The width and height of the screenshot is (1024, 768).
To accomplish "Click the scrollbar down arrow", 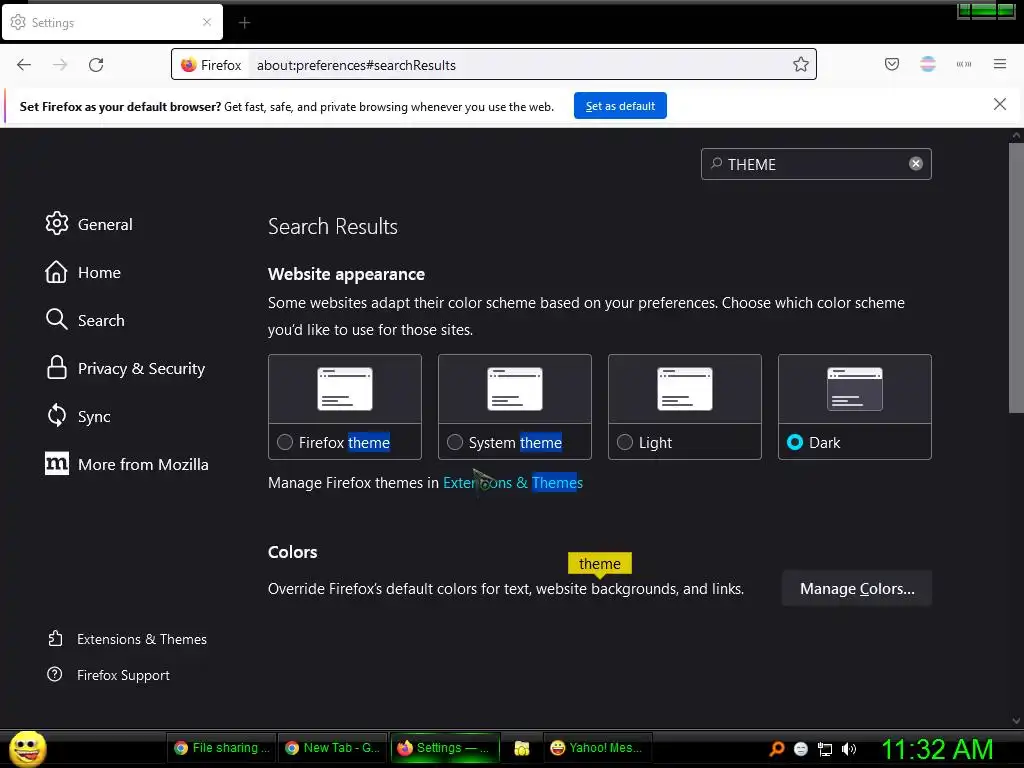I will click(x=1016, y=721).
